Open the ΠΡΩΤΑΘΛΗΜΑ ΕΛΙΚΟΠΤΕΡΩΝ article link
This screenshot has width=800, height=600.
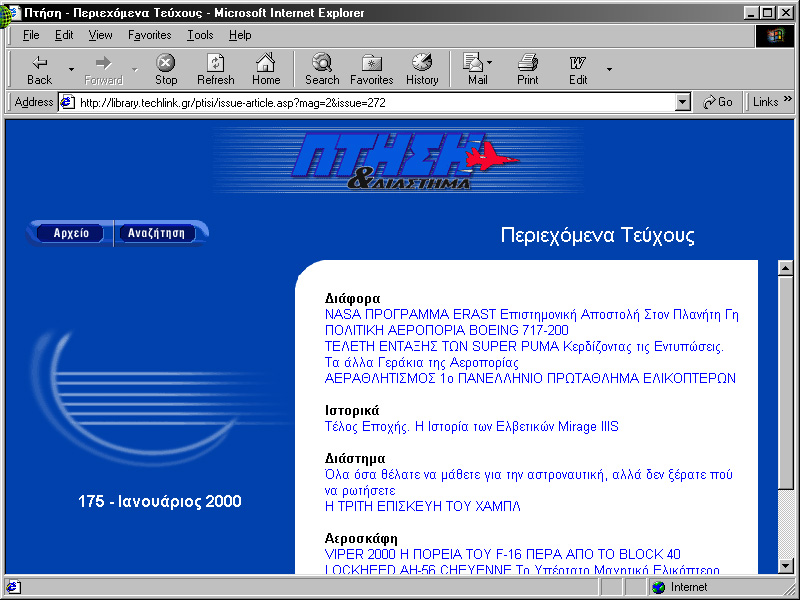pyautogui.click(x=530, y=378)
